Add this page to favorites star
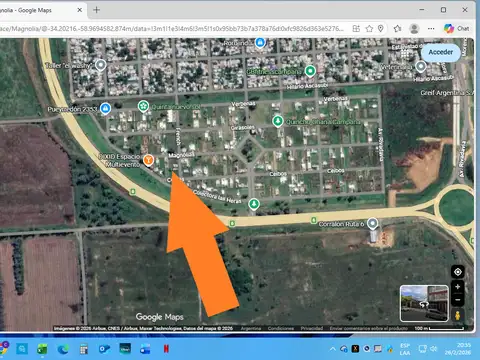Viewport: 480px width, 360px height. click(369, 29)
